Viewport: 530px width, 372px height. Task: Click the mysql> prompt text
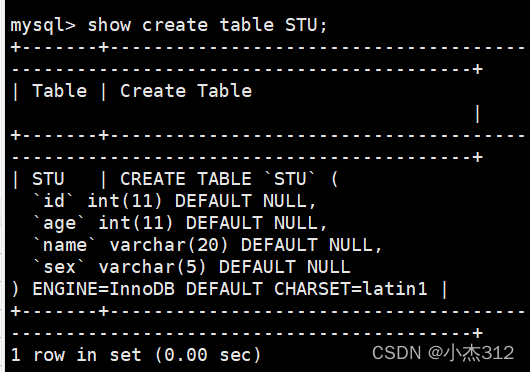[x=43, y=26]
